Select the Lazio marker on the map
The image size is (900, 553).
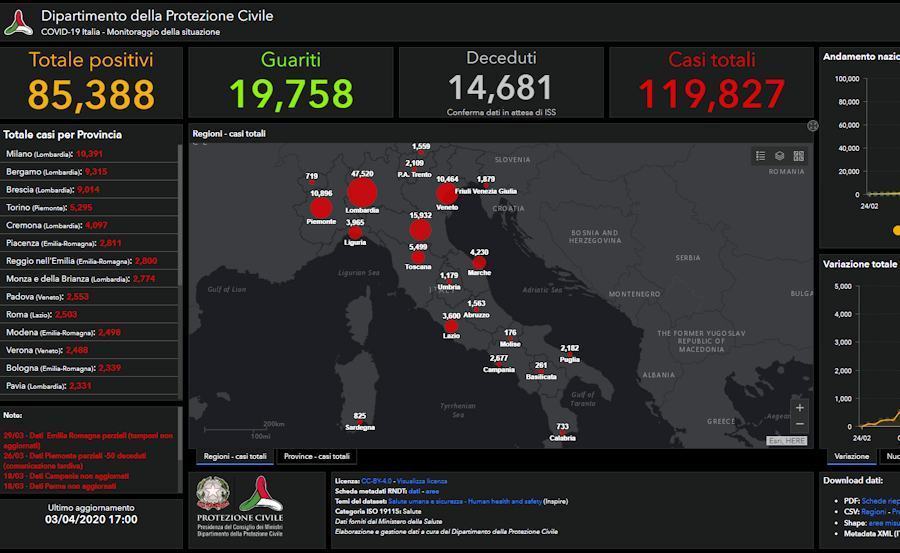point(451,327)
